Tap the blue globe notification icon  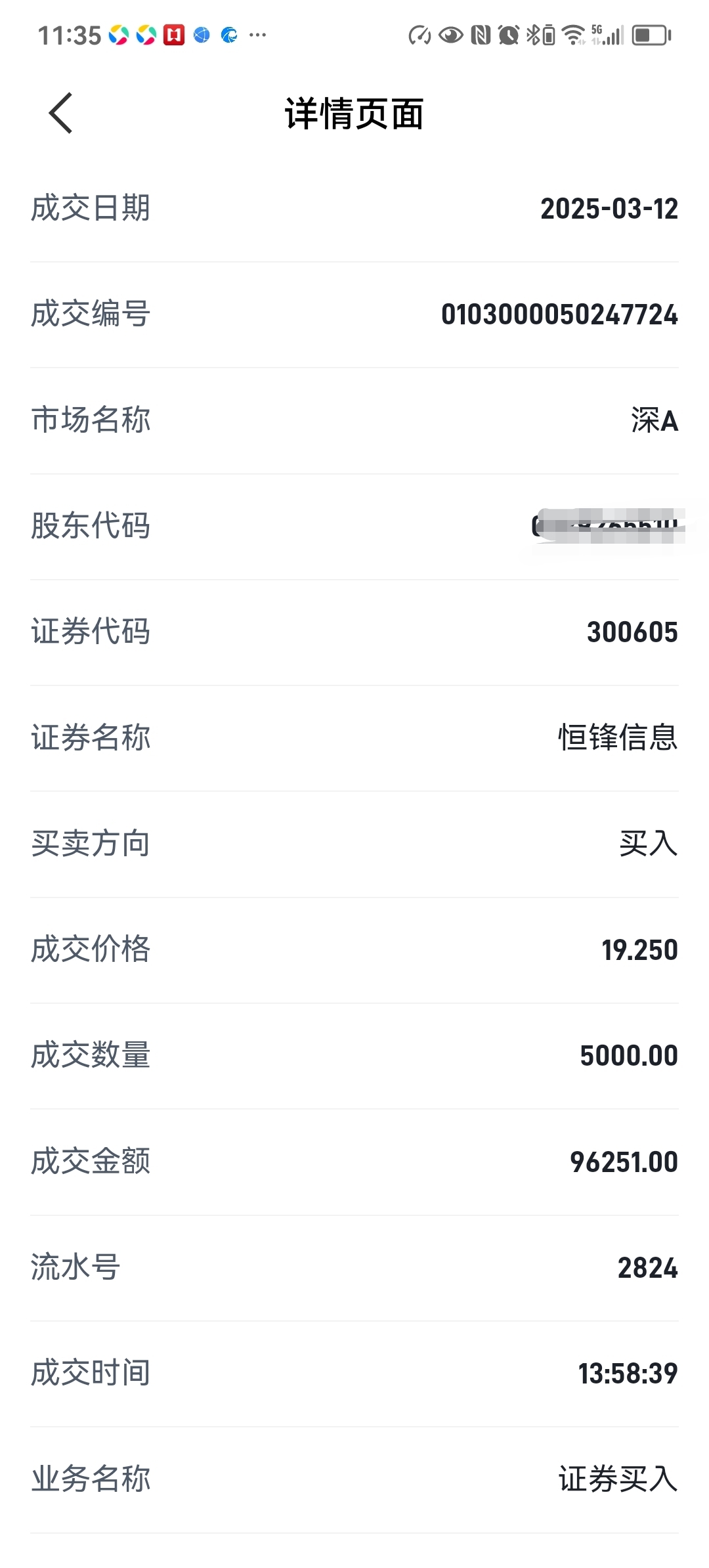pos(202,35)
